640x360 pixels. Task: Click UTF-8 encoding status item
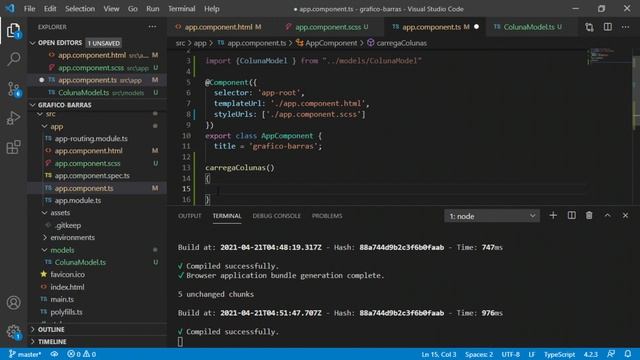tap(510, 354)
